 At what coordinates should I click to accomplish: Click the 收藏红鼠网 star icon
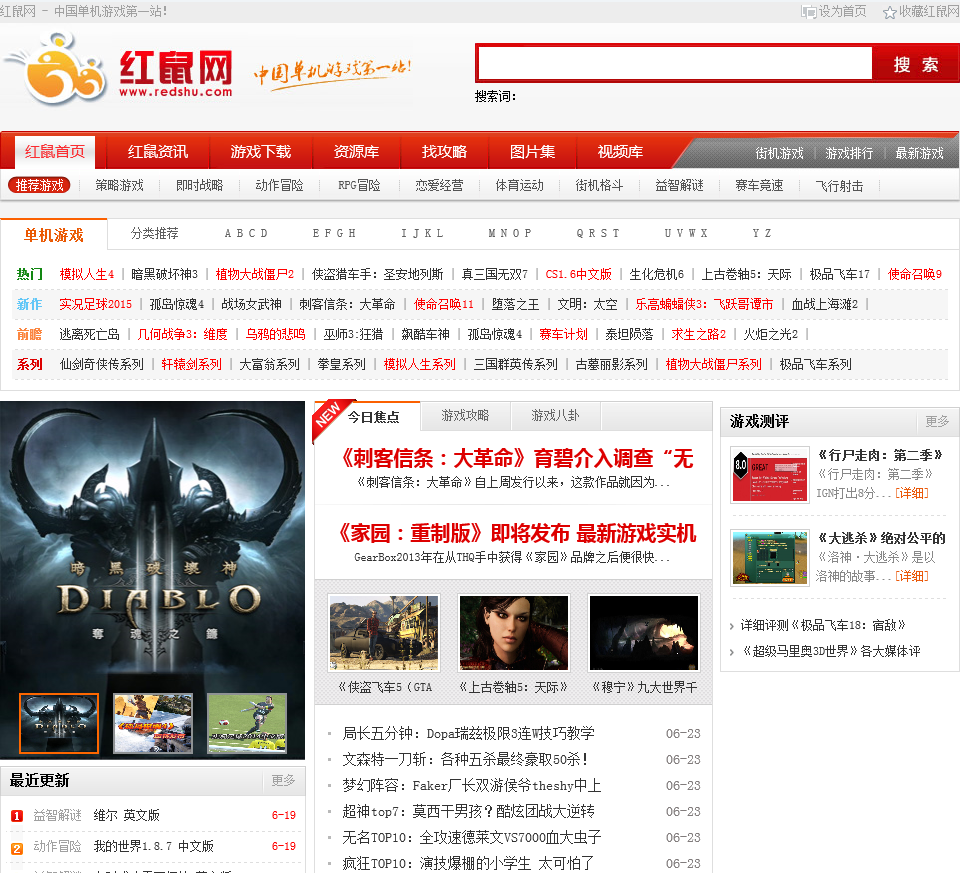click(890, 12)
